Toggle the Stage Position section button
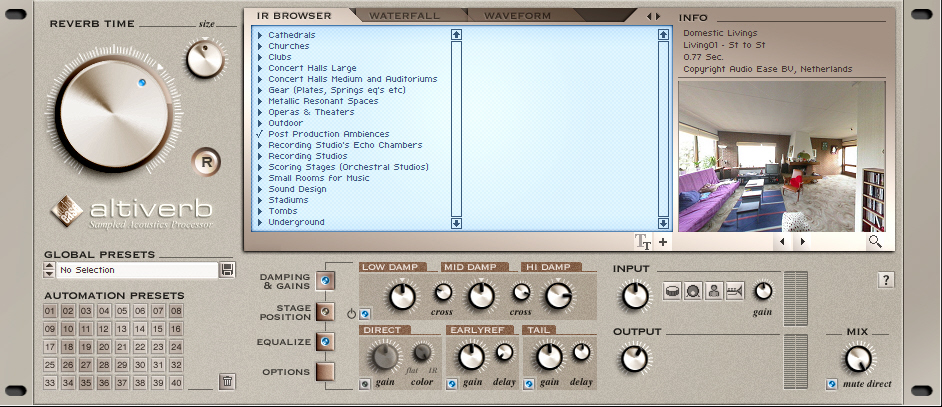942x407 pixels. coord(325,311)
